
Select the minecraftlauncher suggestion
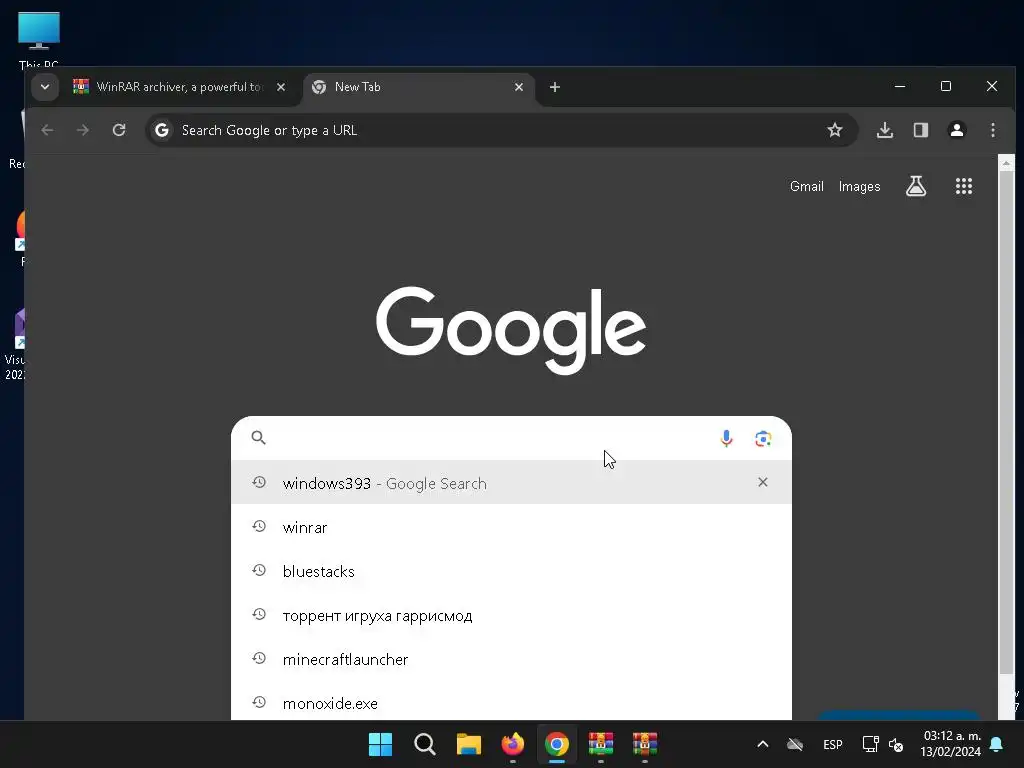[511, 659]
